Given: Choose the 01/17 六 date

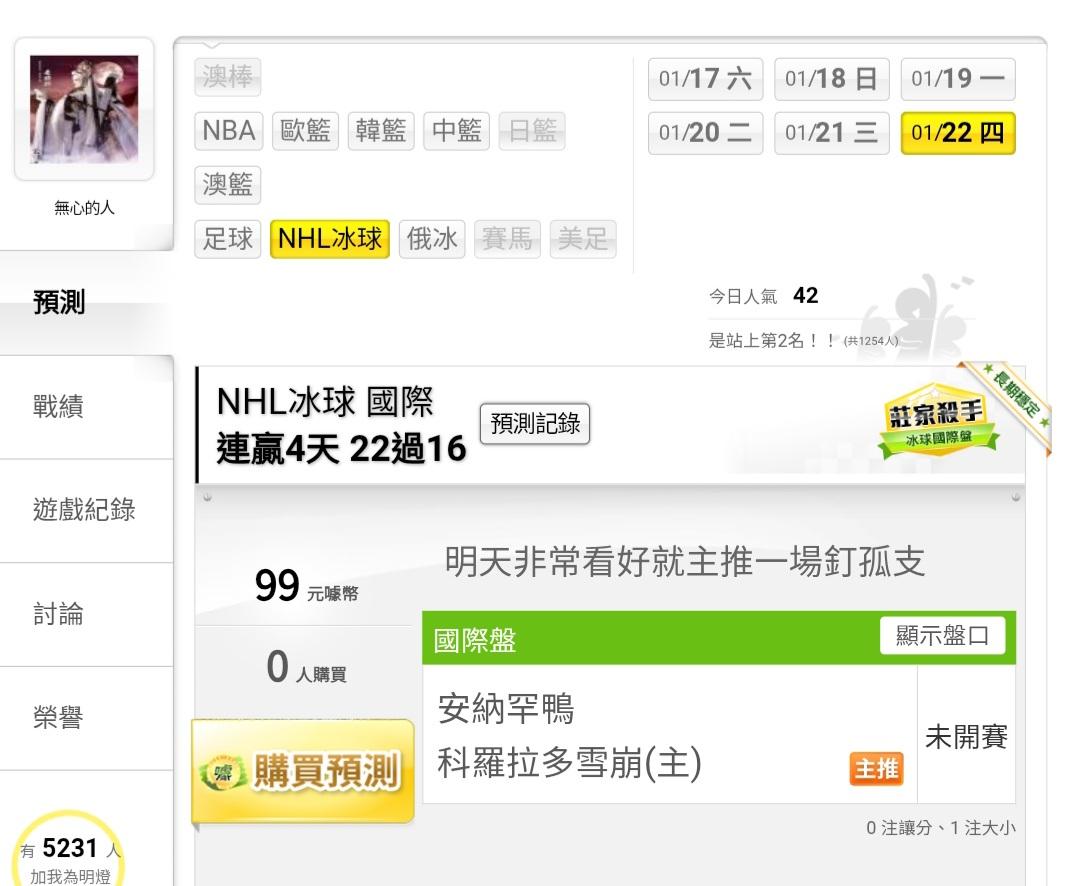Looking at the screenshot, I should (x=705, y=79).
